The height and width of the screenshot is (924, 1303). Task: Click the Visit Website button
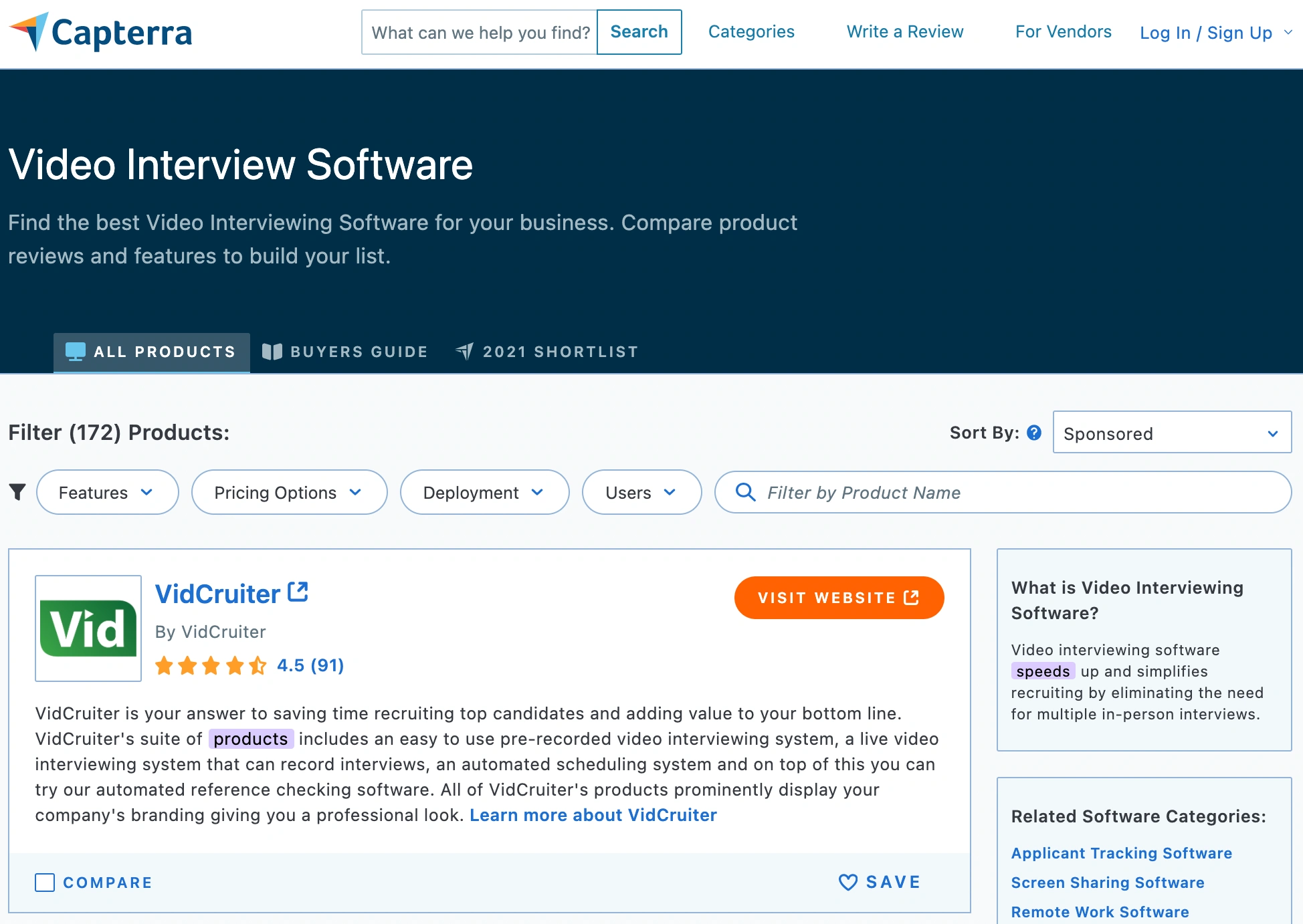tap(839, 598)
